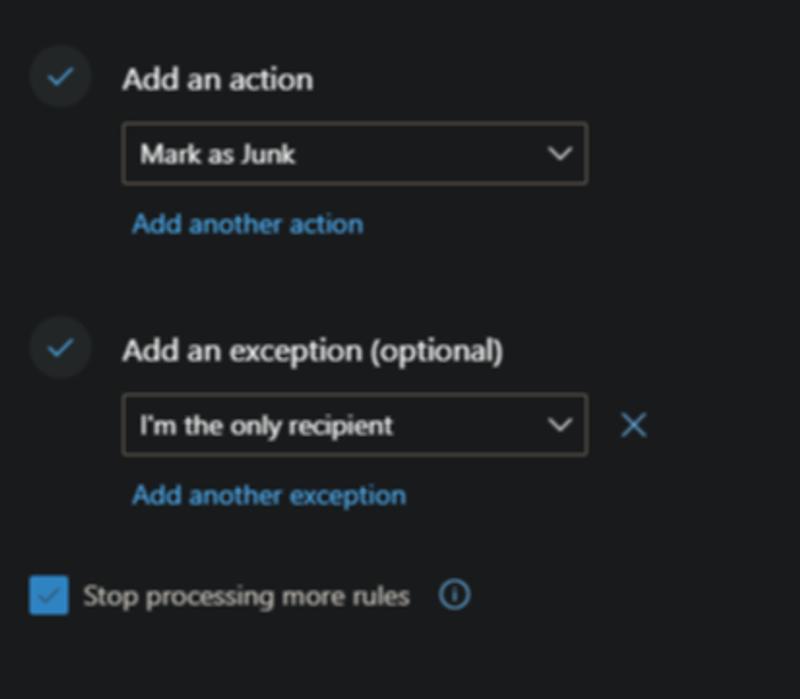Show info about Stop processing more rules
The height and width of the screenshot is (699, 800).
[454, 596]
